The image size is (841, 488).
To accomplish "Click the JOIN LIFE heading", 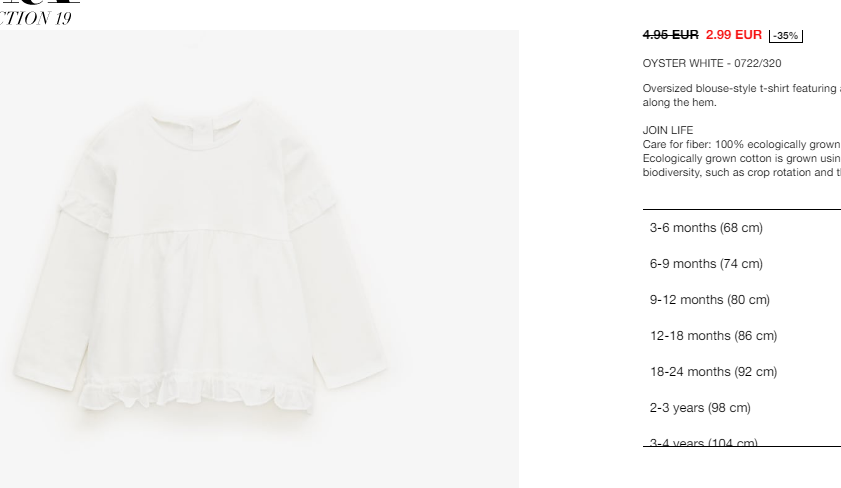I will pyautogui.click(x=668, y=130).
